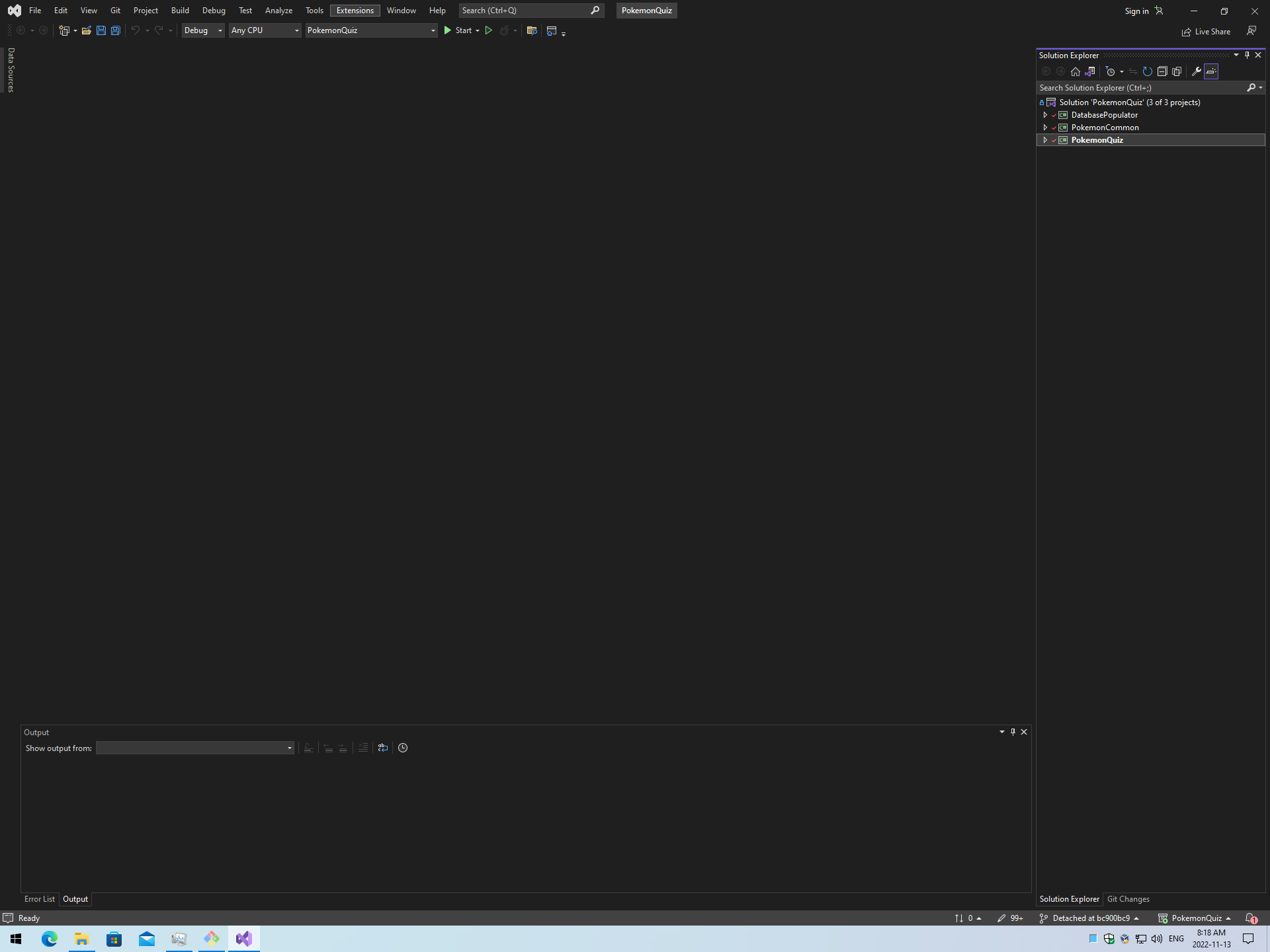1270x952 pixels.
Task: Collapse All nodes in Solution Explorer
Action: (x=1162, y=71)
